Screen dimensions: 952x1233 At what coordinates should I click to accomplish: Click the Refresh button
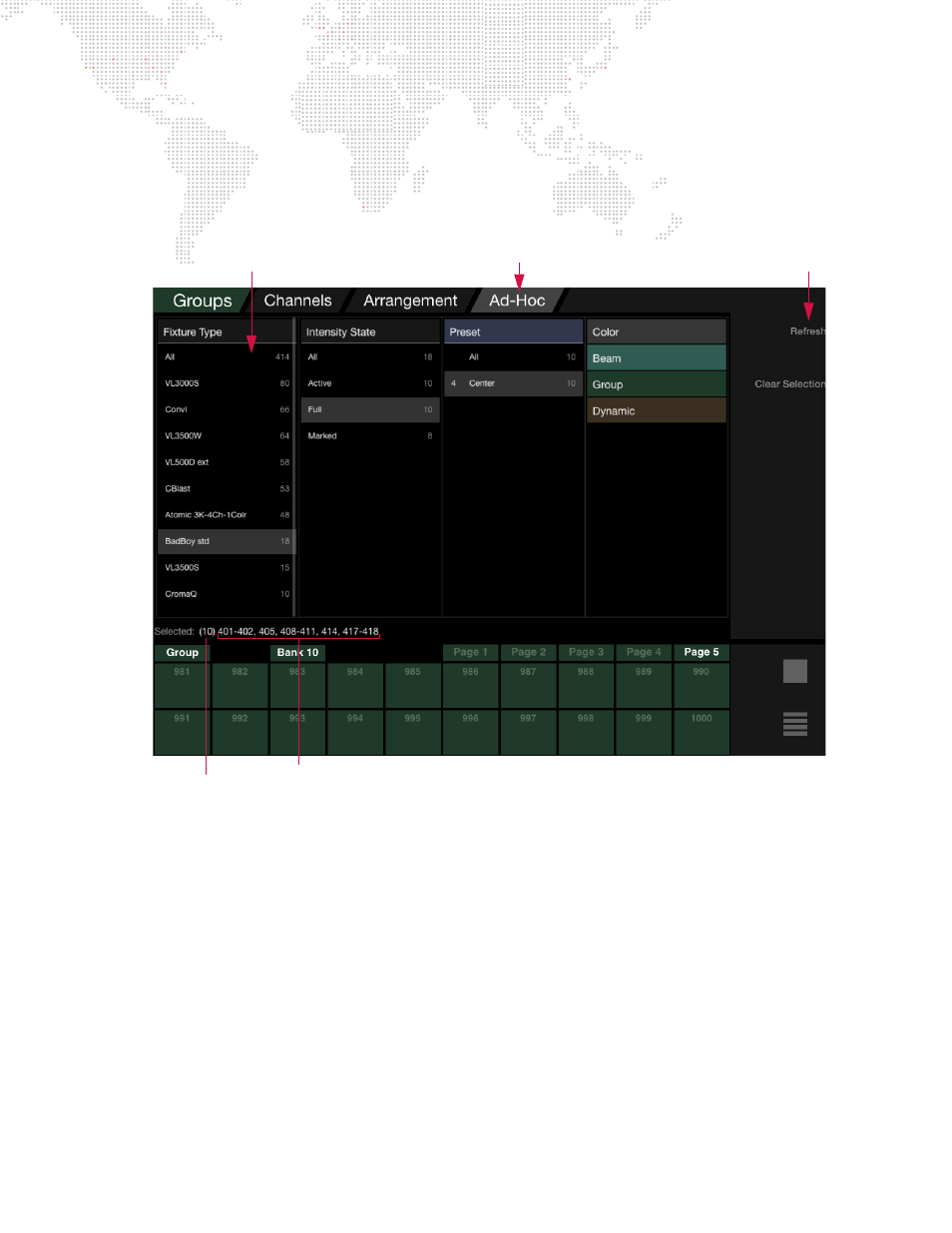pyautogui.click(x=807, y=331)
